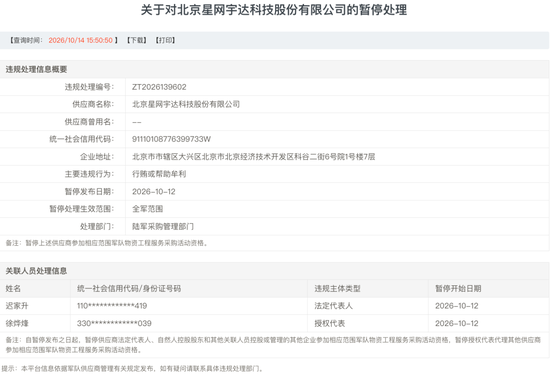Screen dimensions: 550x376
Task: Select ID number 110*************419
Action: coord(112,306)
